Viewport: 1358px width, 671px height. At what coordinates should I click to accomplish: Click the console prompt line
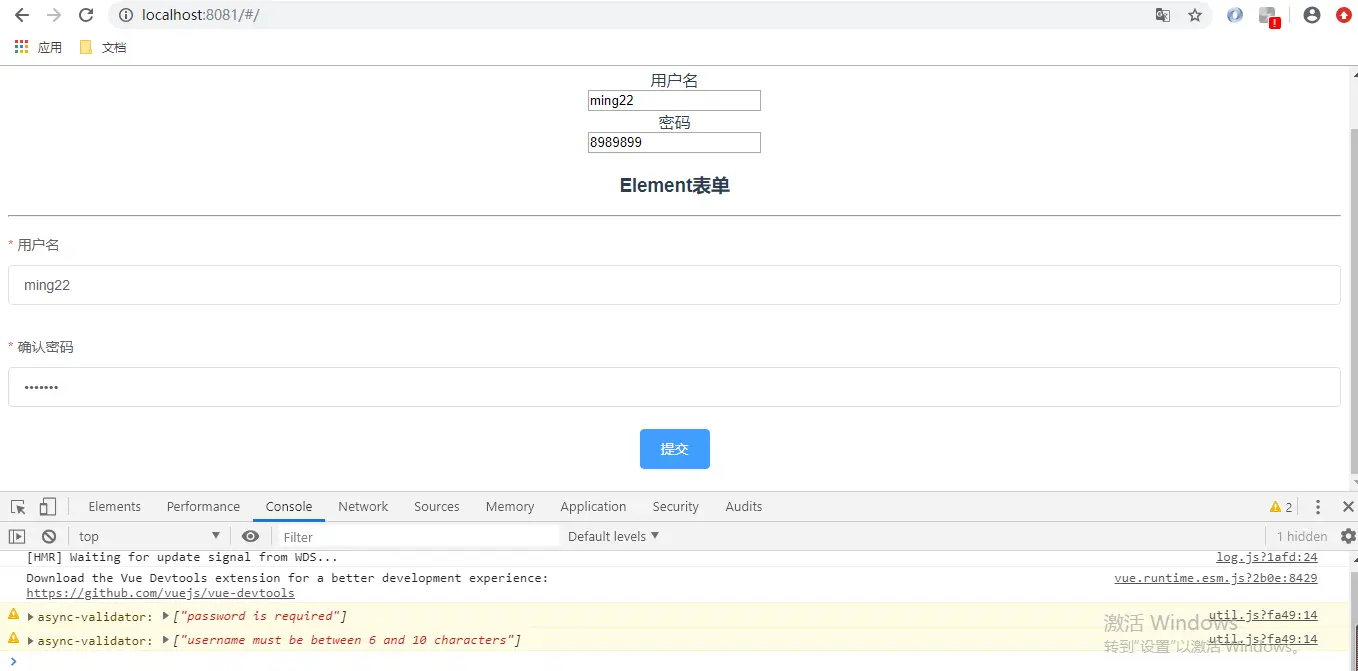674,661
